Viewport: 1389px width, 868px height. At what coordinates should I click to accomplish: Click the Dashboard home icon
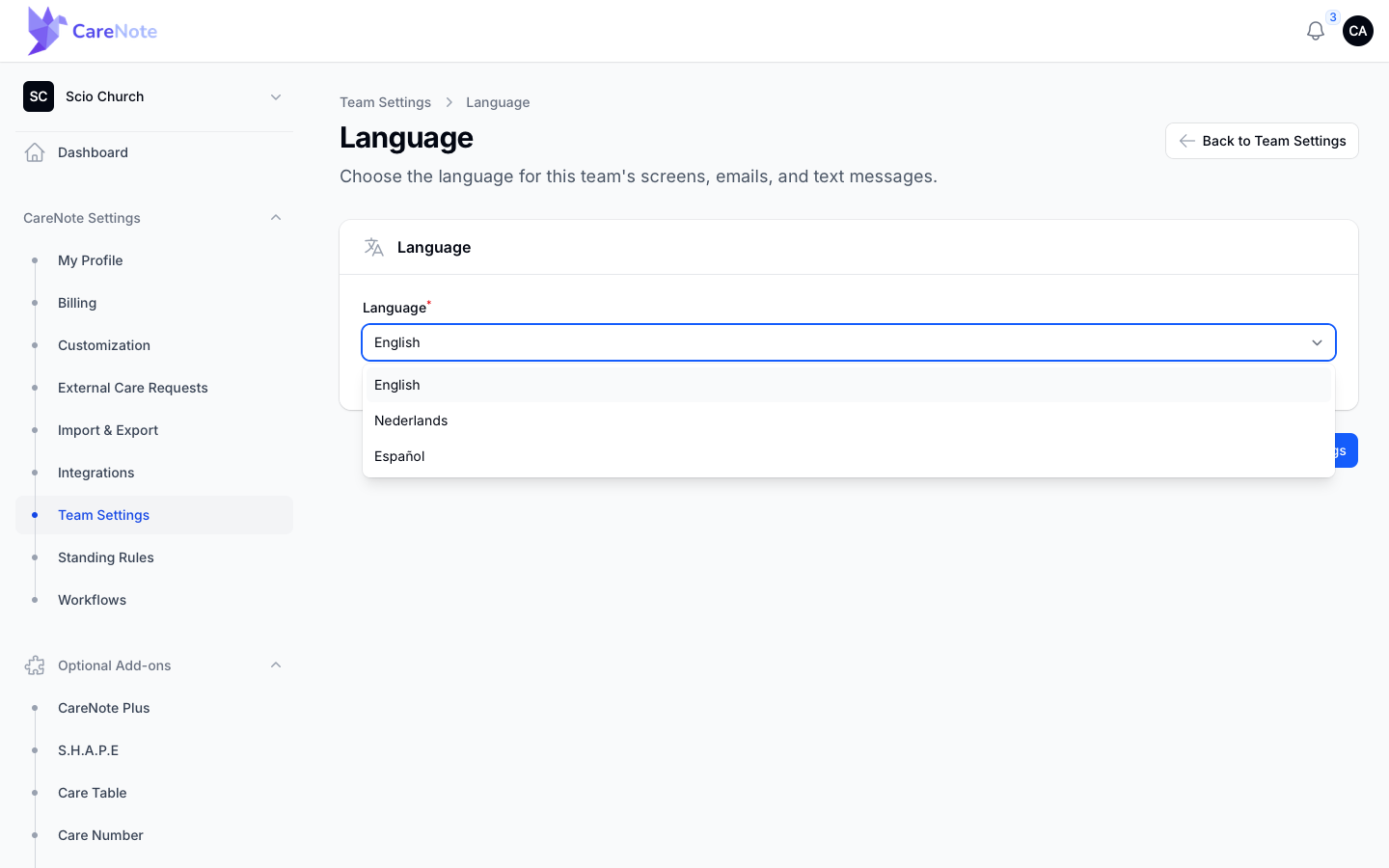coord(35,152)
